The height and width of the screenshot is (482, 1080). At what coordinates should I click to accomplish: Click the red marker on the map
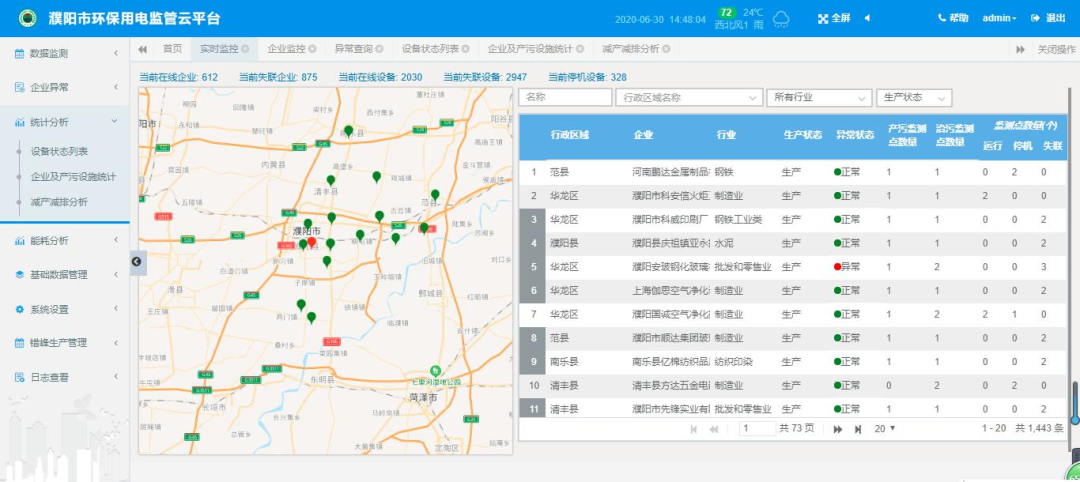pyautogui.click(x=311, y=242)
